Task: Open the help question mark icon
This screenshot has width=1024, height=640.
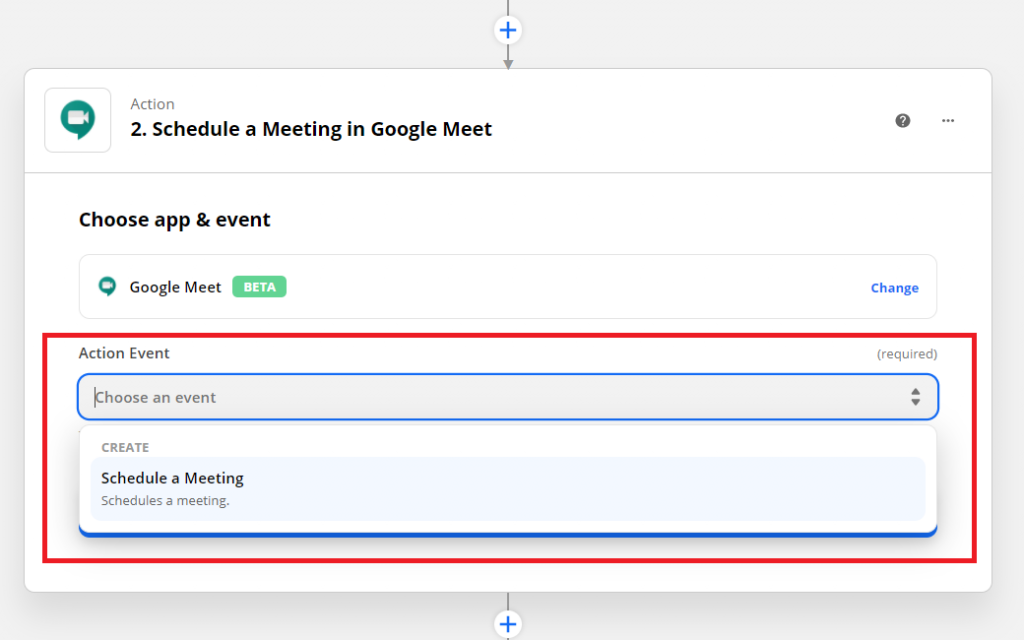Action: pos(903,121)
